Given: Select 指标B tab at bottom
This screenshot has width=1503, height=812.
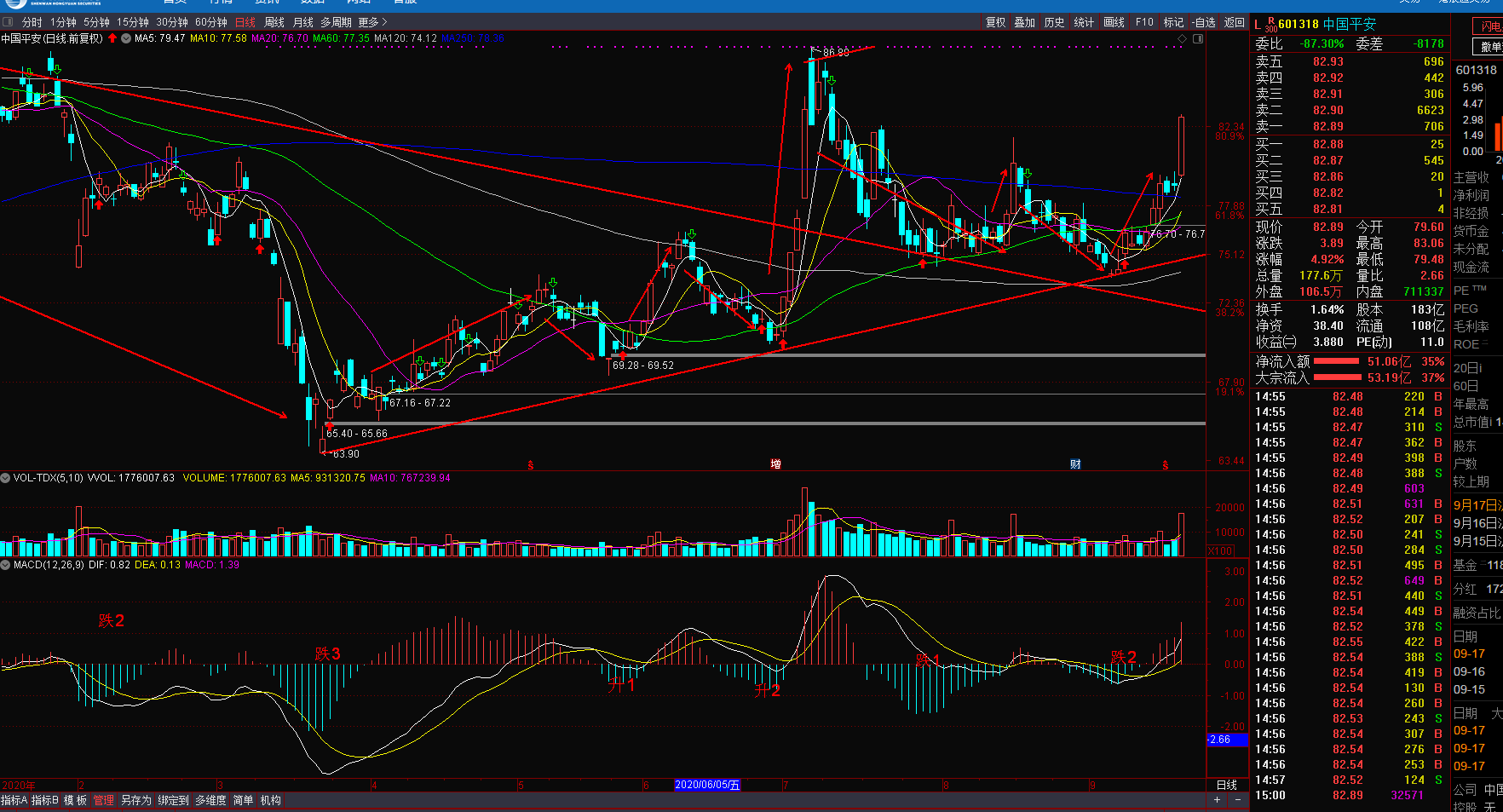Looking at the screenshot, I should point(45,800).
